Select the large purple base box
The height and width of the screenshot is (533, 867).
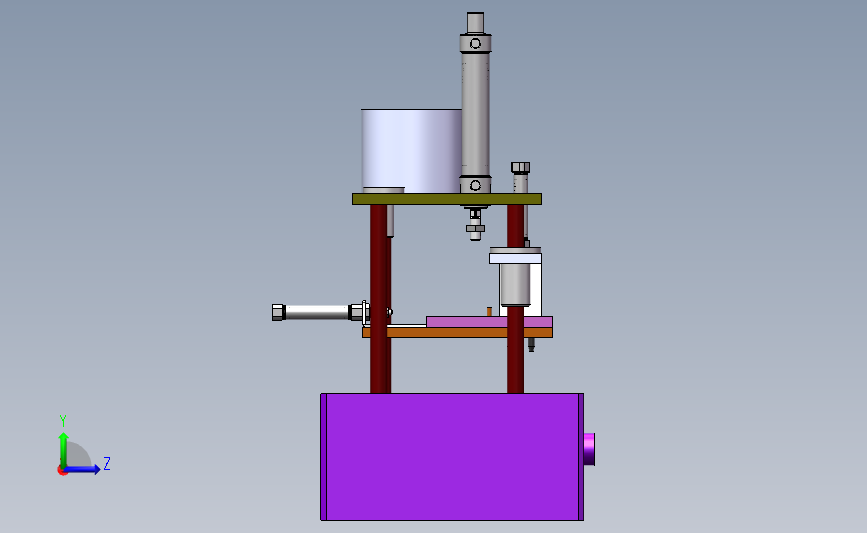click(452, 457)
